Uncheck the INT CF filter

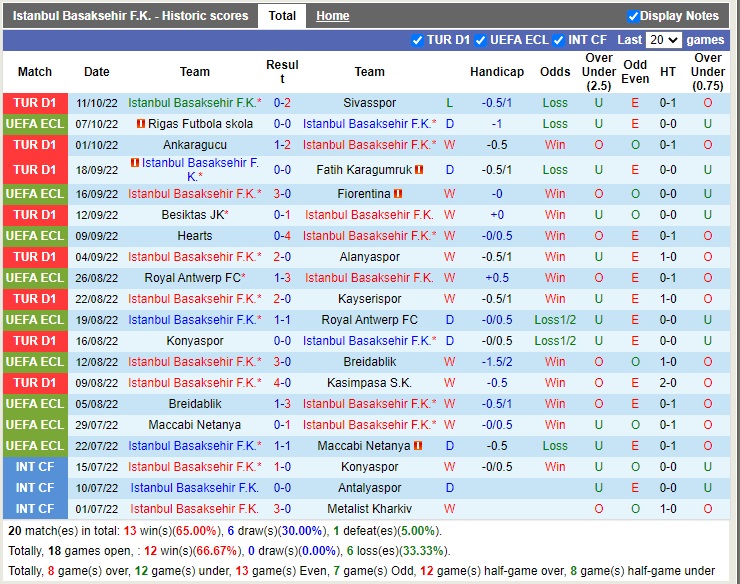(559, 40)
